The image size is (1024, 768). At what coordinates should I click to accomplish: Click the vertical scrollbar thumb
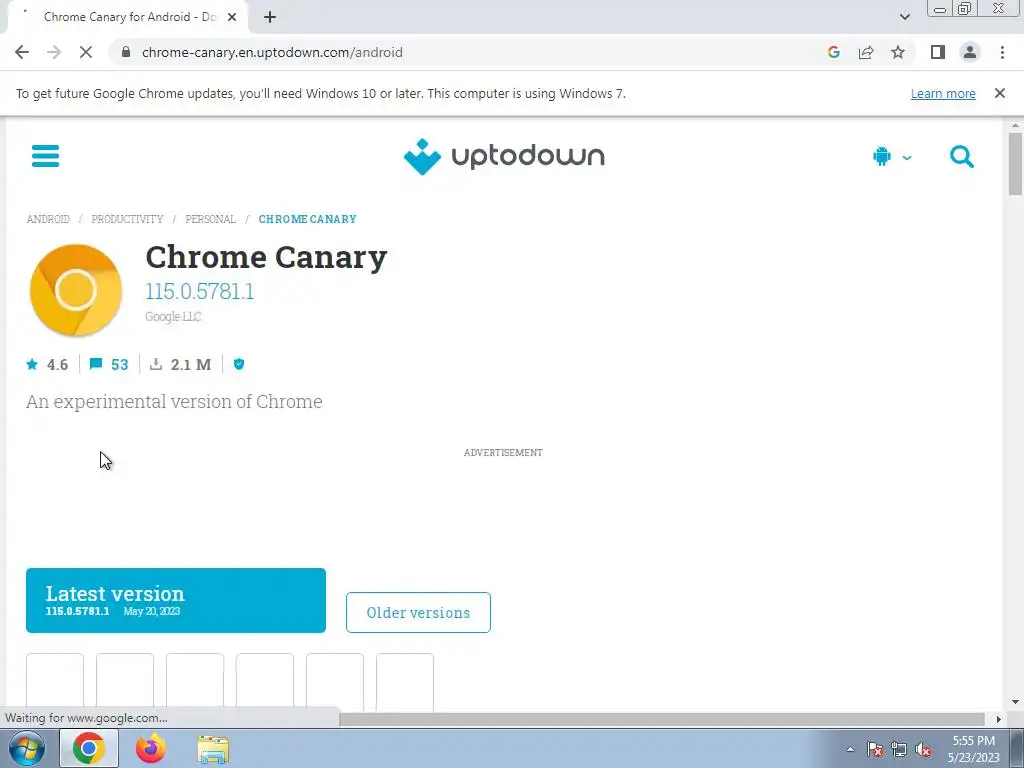[x=1015, y=163]
